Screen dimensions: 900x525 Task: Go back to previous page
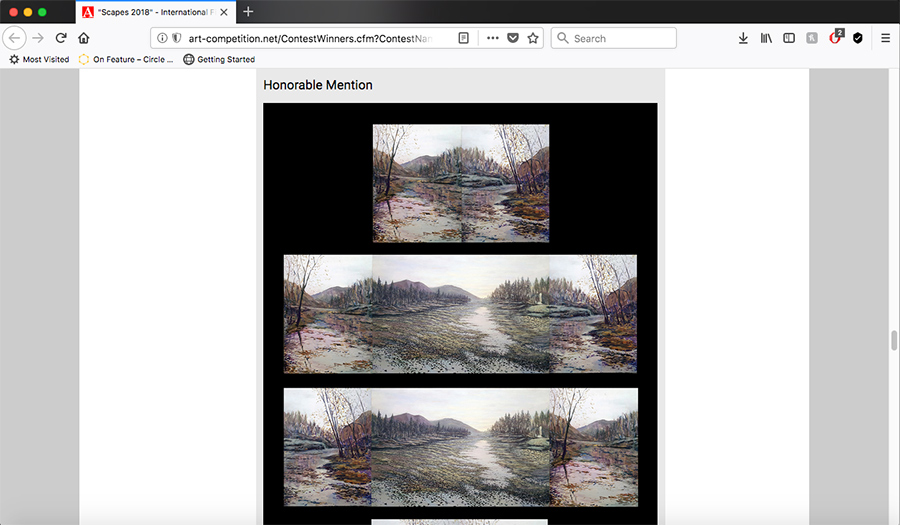(14, 38)
